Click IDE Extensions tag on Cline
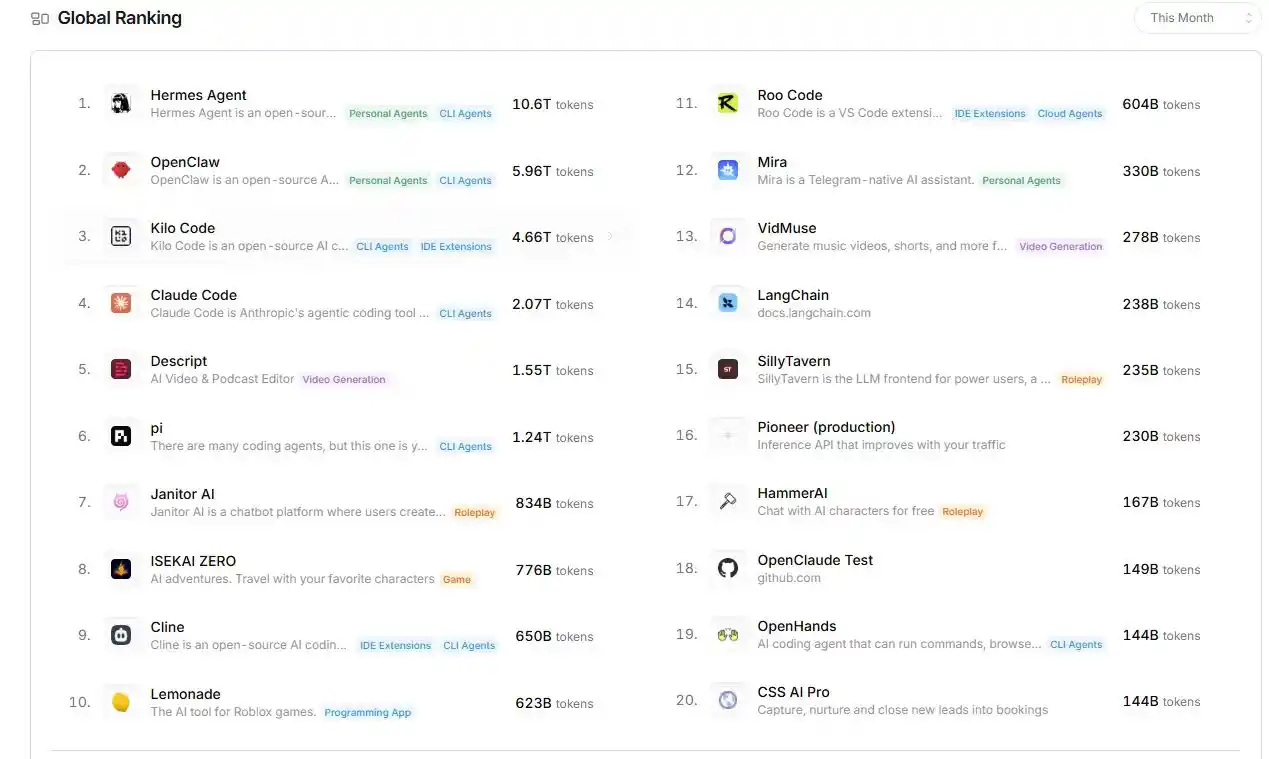Viewport: 1269px width, 759px height. point(396,646)
